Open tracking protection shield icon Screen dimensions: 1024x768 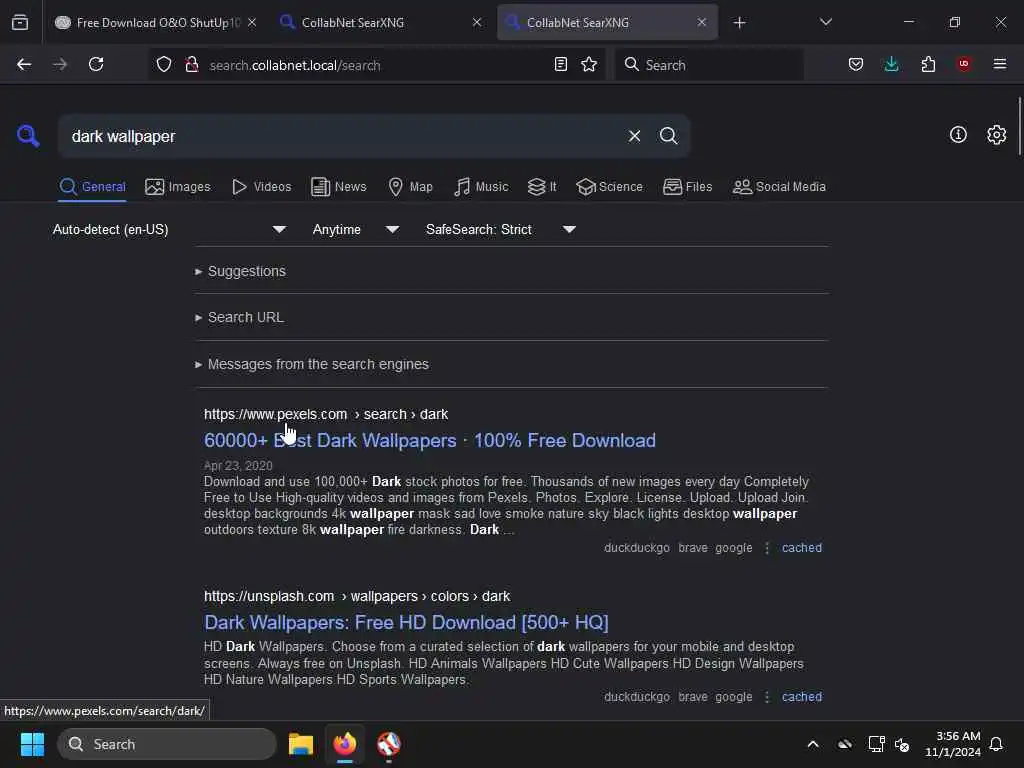click(x=164, y=64)
